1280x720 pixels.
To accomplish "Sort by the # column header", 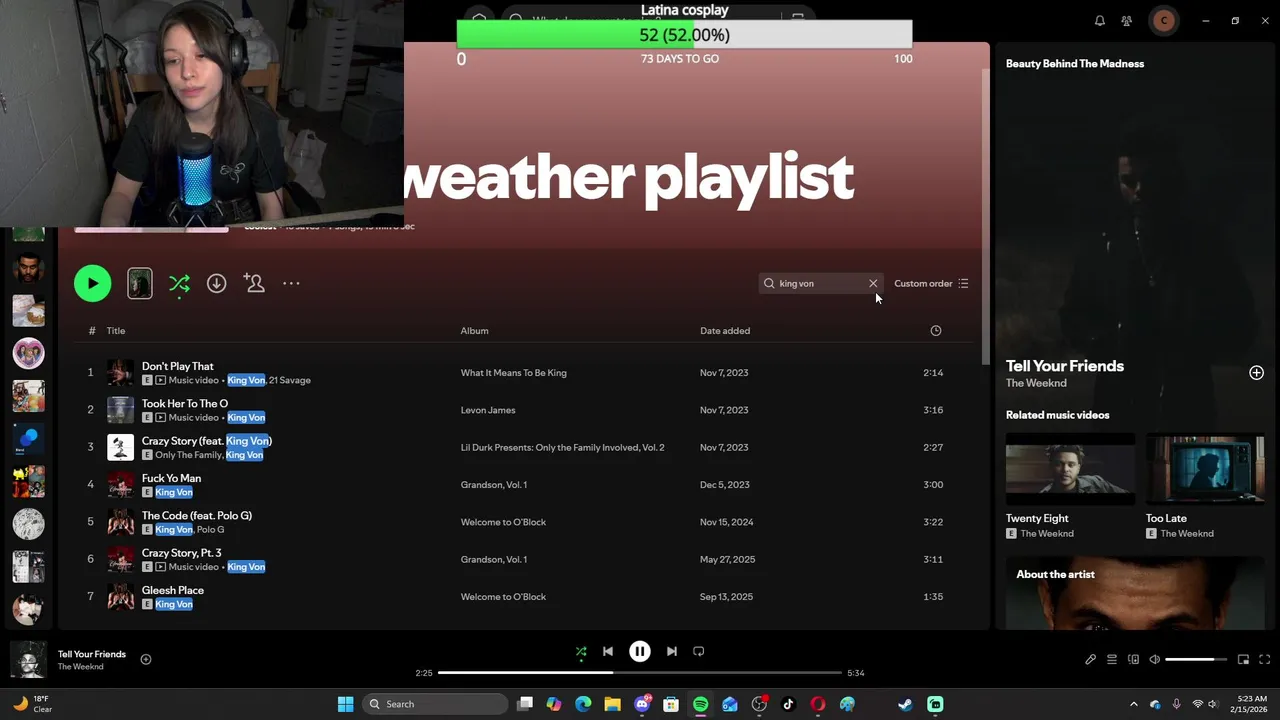I will tap(91, 331).
